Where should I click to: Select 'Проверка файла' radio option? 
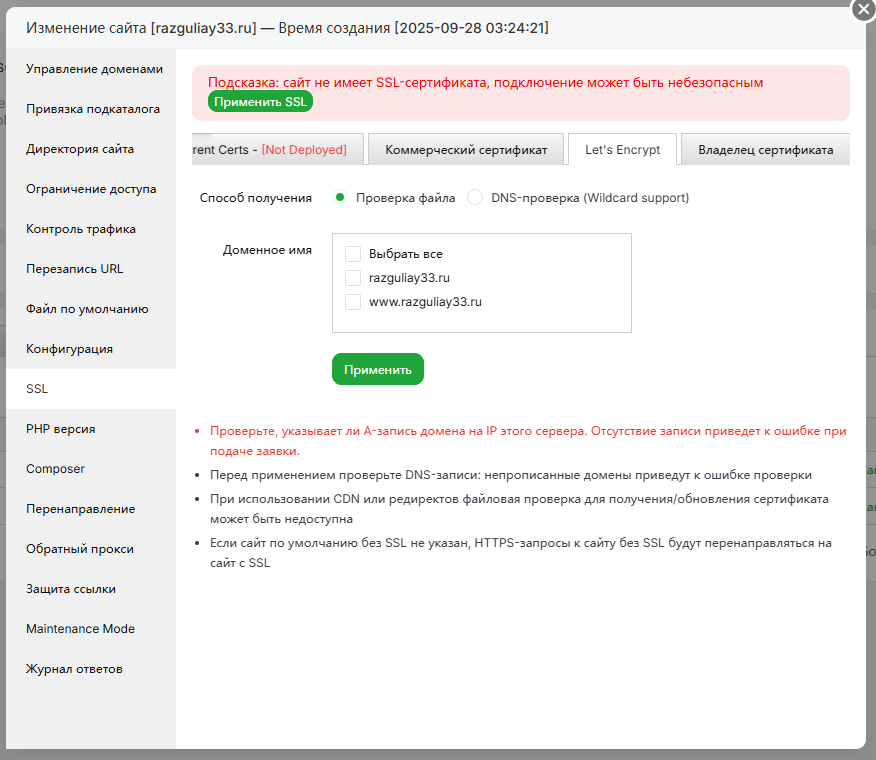[x=340, y=198]
